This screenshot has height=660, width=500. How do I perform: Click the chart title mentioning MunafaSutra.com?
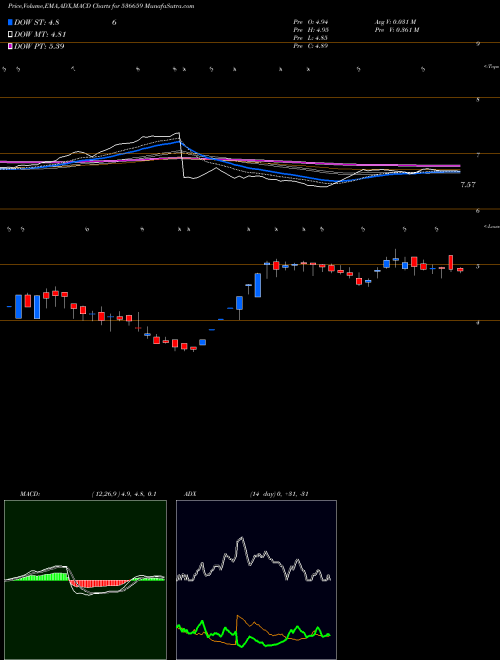pos(101,7)
